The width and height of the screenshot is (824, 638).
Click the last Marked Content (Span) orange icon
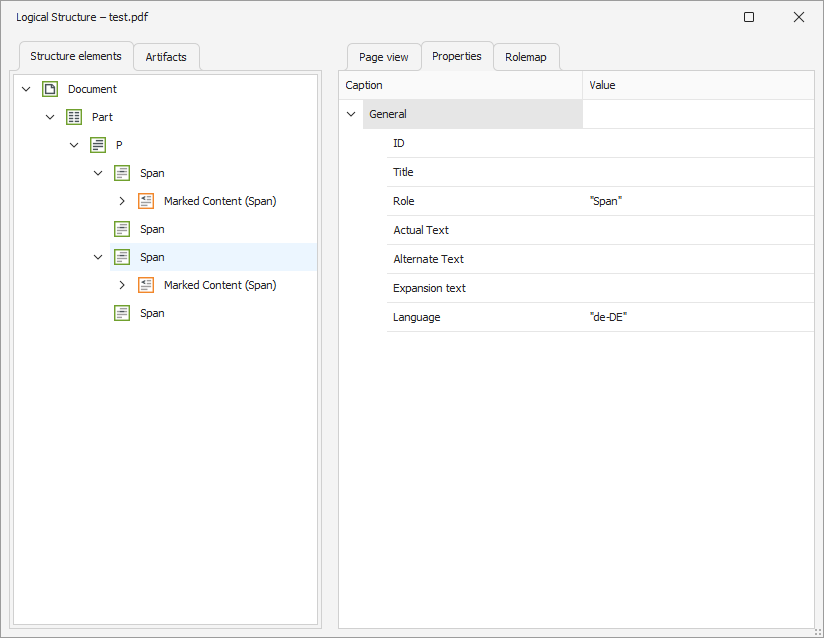click(146, 285)
